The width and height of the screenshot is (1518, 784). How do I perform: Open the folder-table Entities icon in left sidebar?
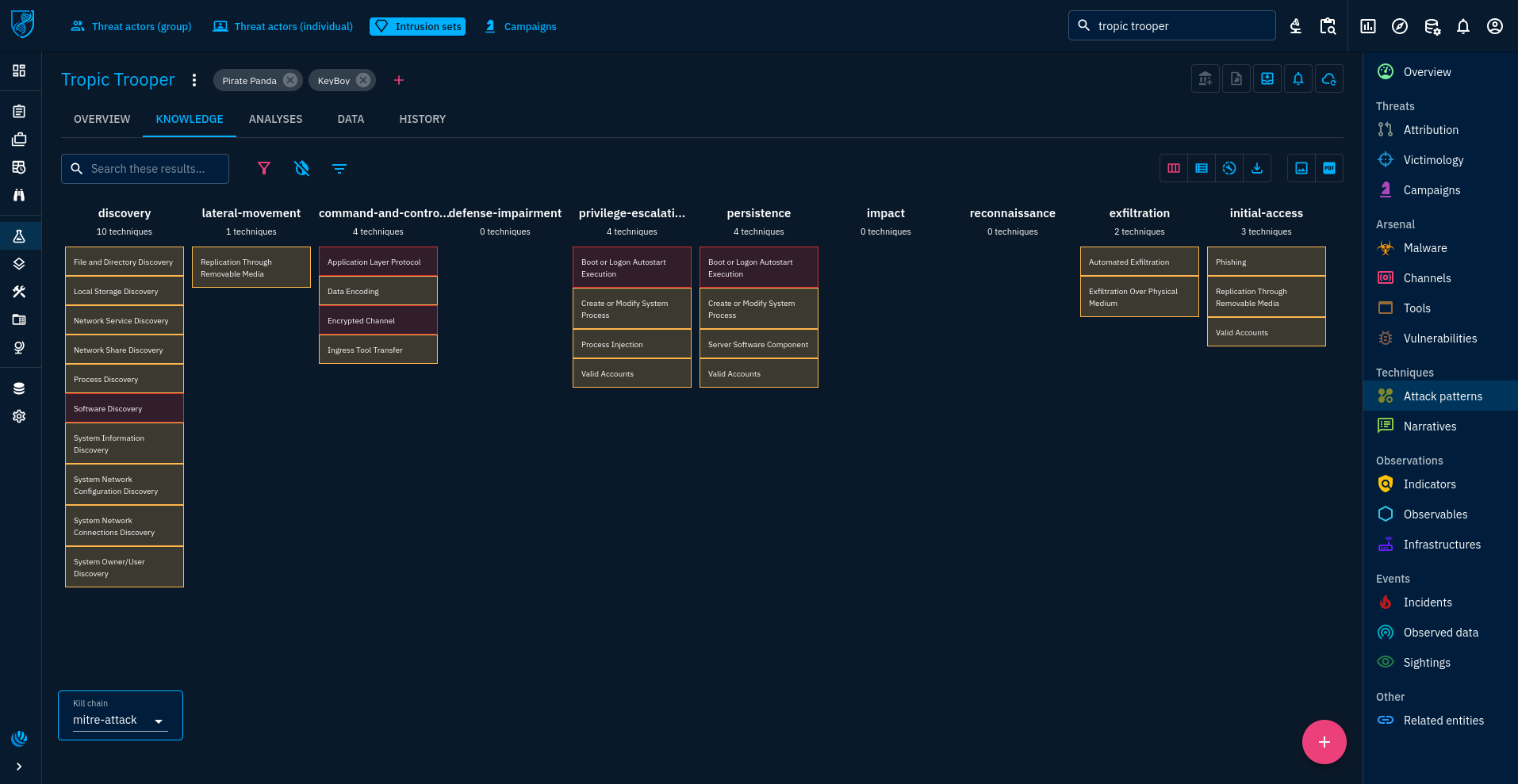[19, 319]
